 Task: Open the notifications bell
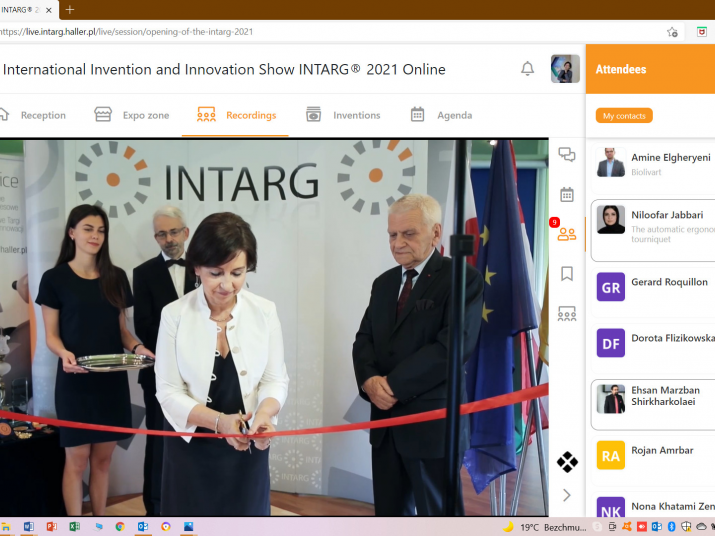527,69
